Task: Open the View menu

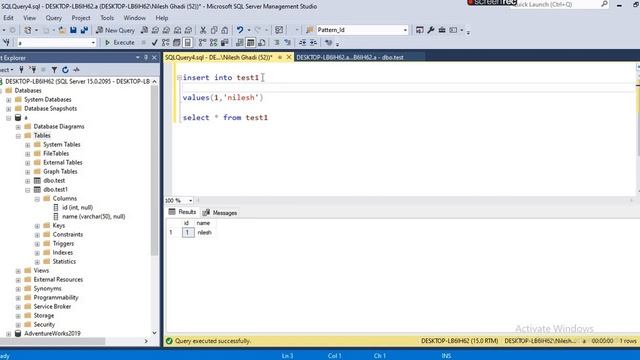Action: point(29,18)
